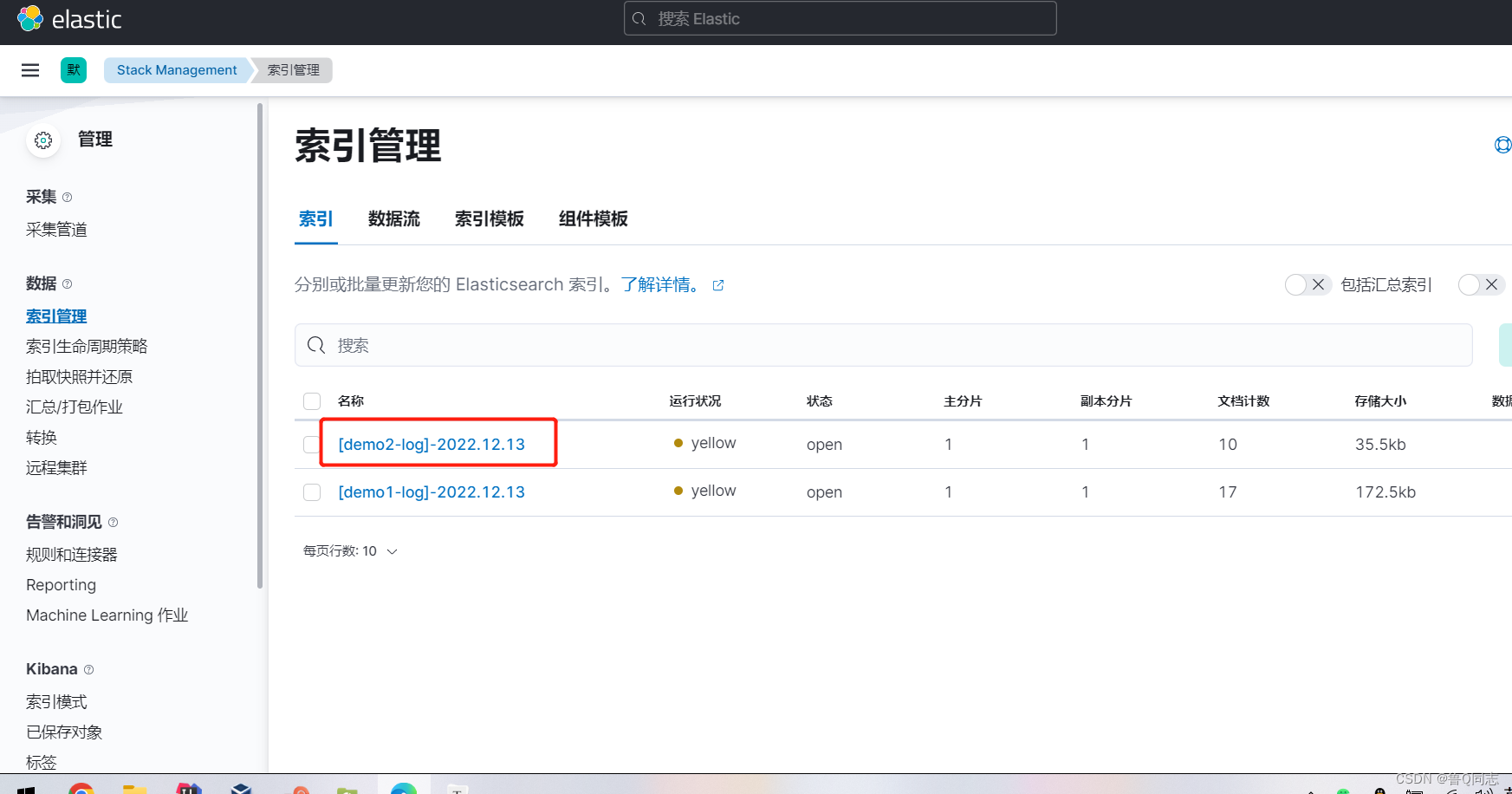Viewport: 1512px width, 794px height.
Task: Select 索引管理 in sidebar
Action: (x=56, y=316)
